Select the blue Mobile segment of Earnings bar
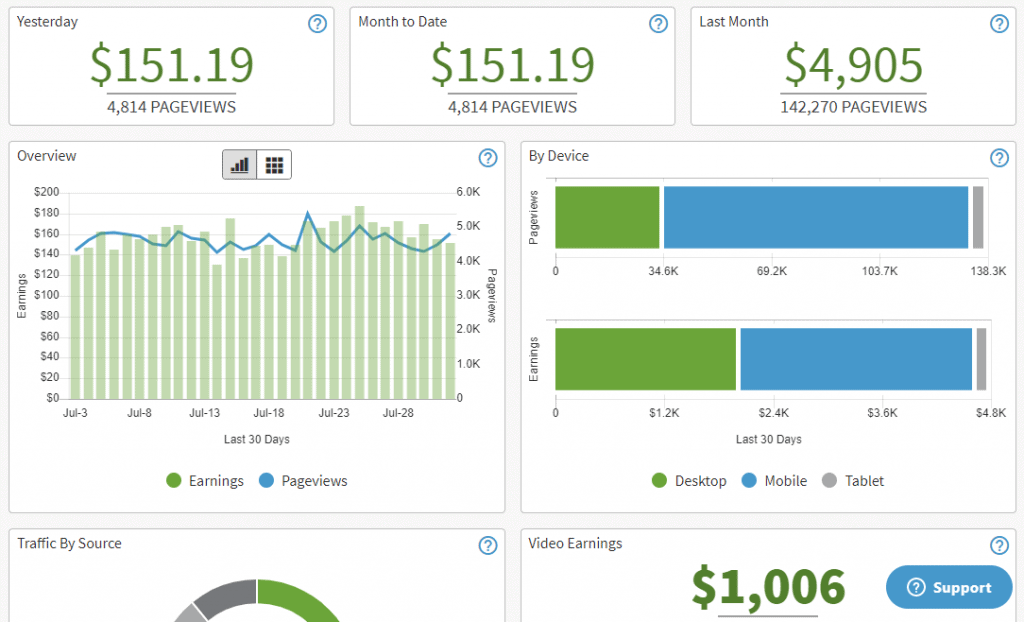 tap(856, 359)
